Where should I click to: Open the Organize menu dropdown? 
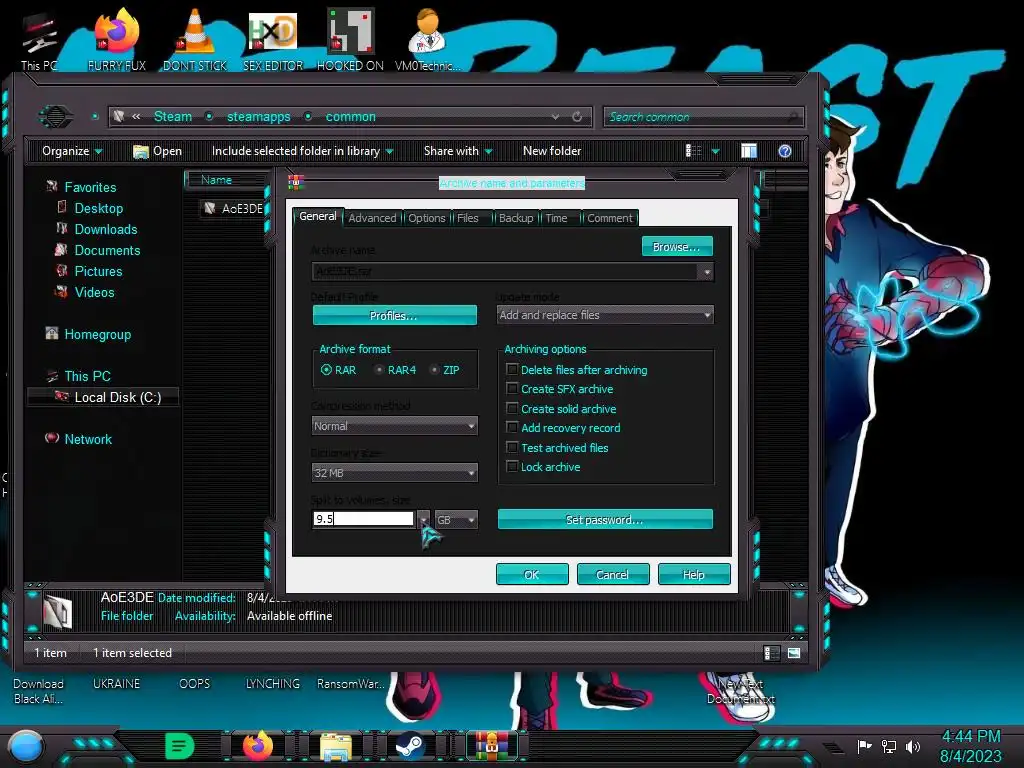[x=72, y=151]
